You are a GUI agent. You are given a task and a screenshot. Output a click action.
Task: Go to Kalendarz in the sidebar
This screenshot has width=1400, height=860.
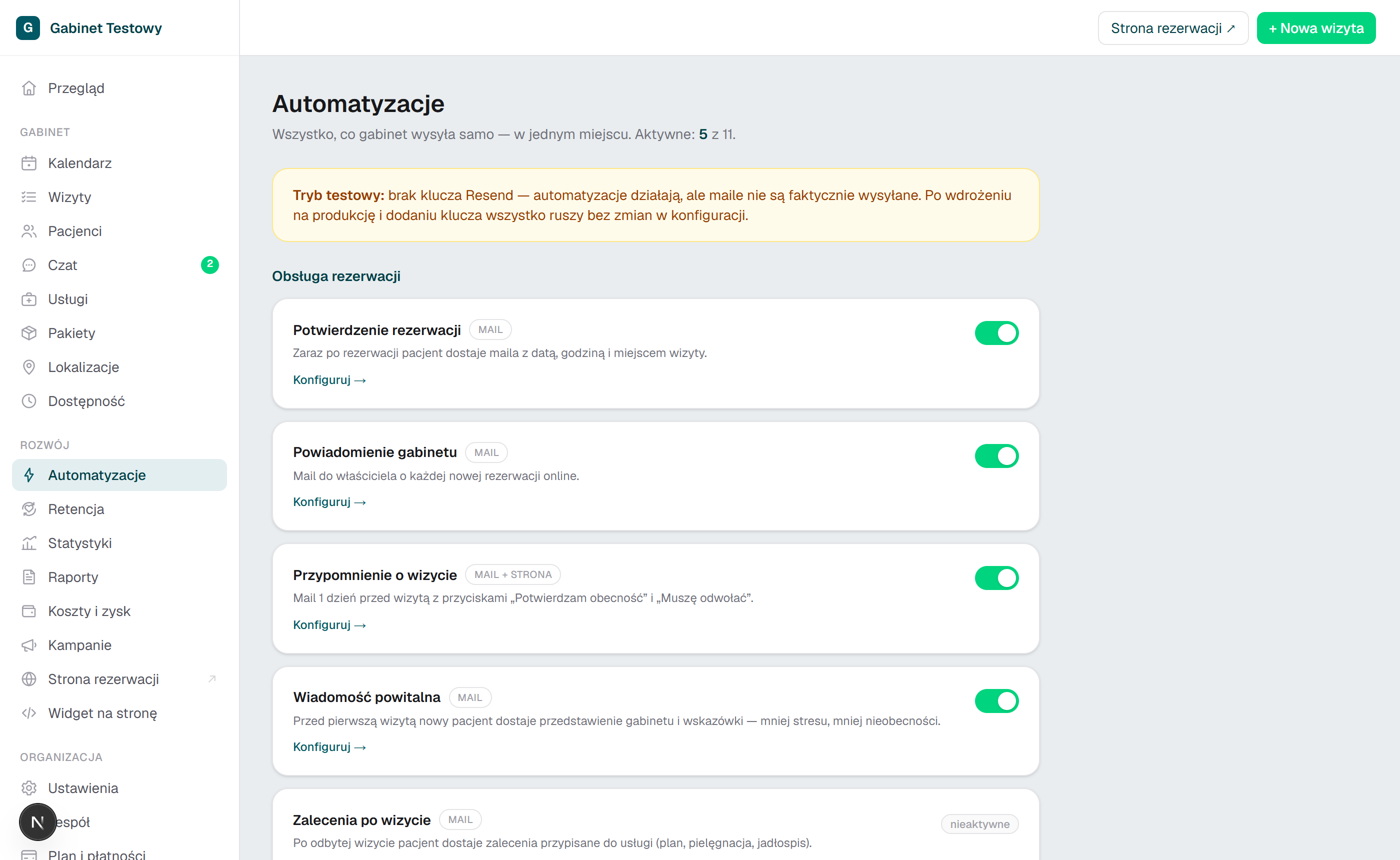[x=119, y=163]
